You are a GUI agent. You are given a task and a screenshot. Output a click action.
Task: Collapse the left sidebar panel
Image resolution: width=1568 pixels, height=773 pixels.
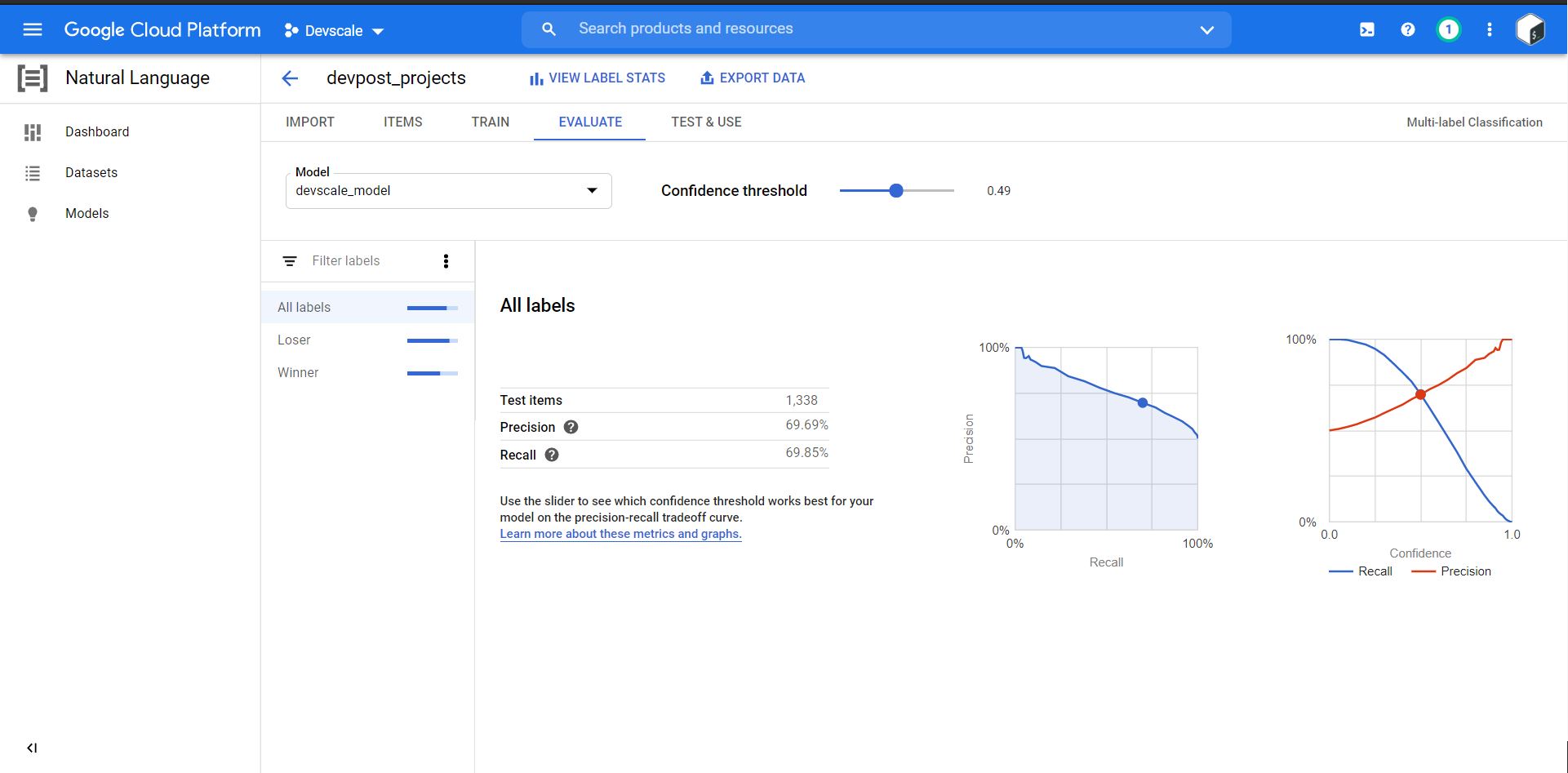[x=32, y=748]
